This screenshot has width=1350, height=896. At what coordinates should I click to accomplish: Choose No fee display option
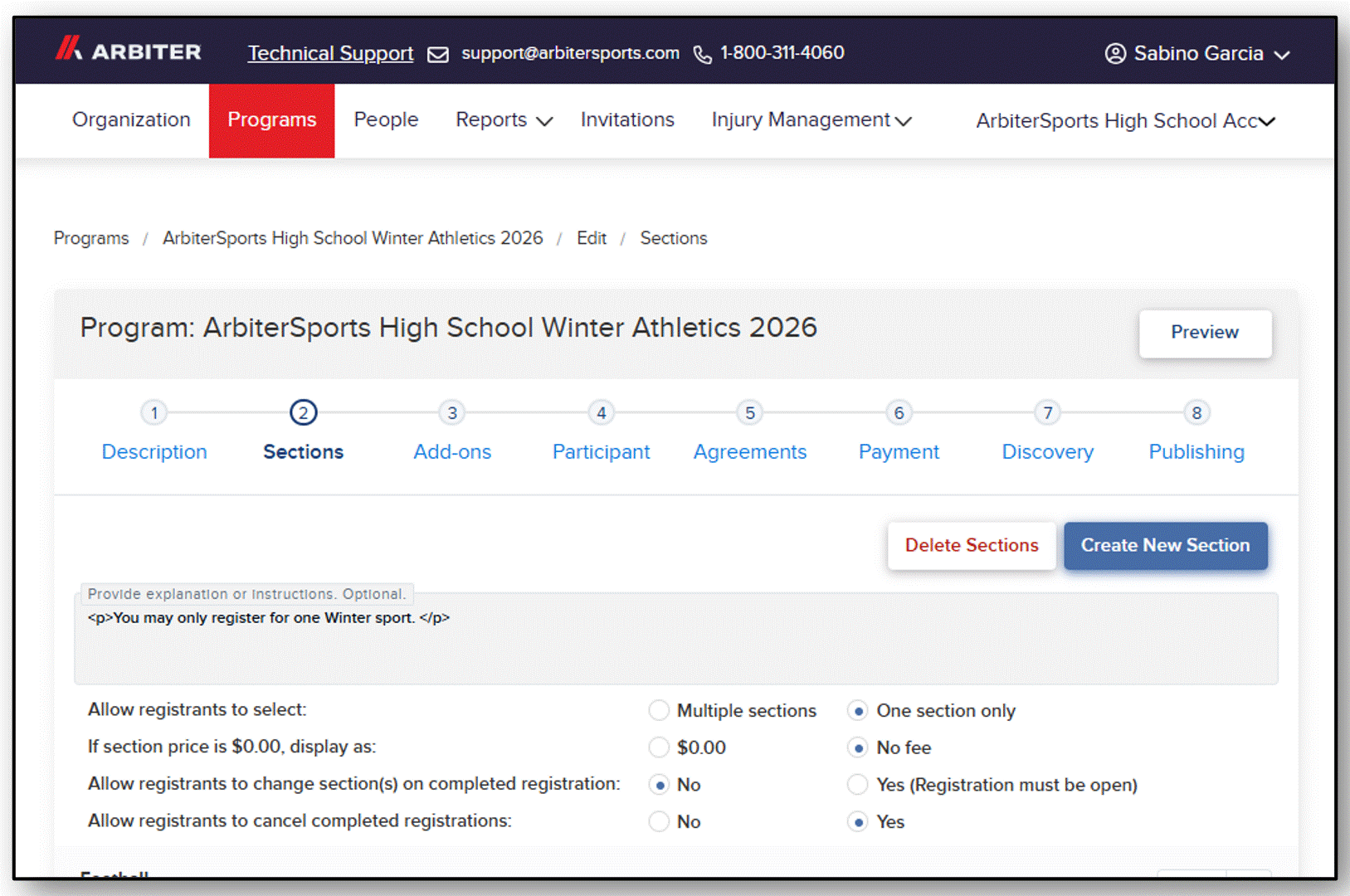(x=858, y=747)
